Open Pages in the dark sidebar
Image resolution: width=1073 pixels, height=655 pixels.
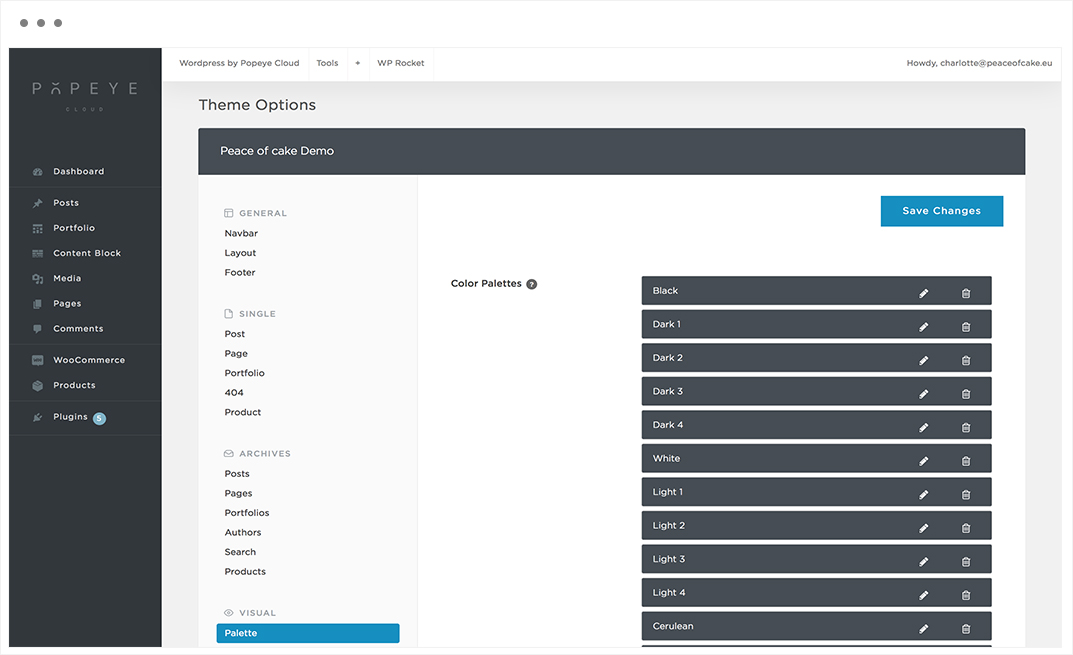tap(67, 304)
